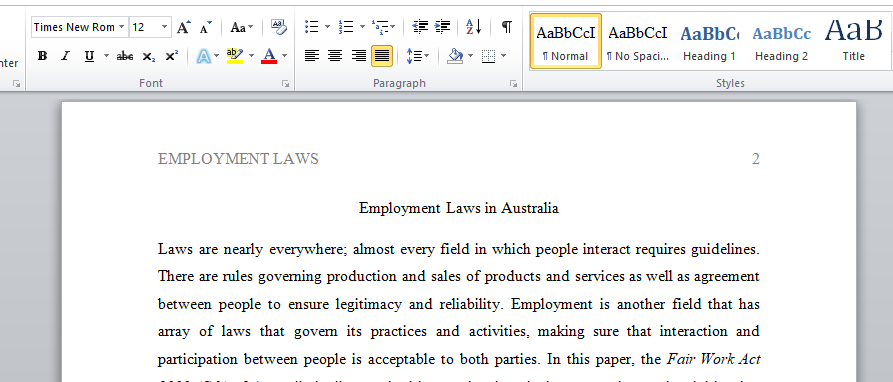Click the Increase Indent icon
Viewport: 893px width, 382px height.
[443, 27]
